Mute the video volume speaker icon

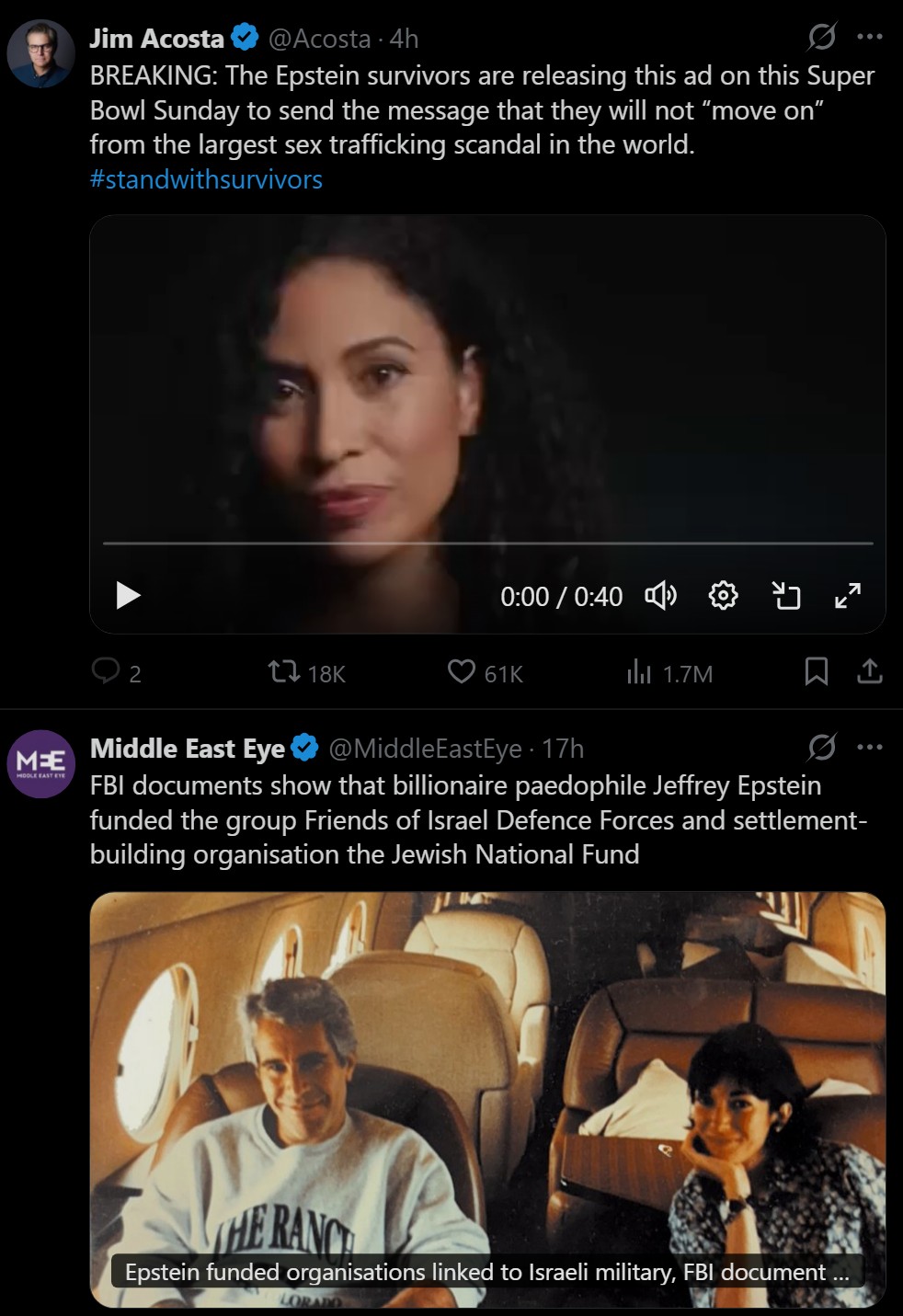[660, 596]
